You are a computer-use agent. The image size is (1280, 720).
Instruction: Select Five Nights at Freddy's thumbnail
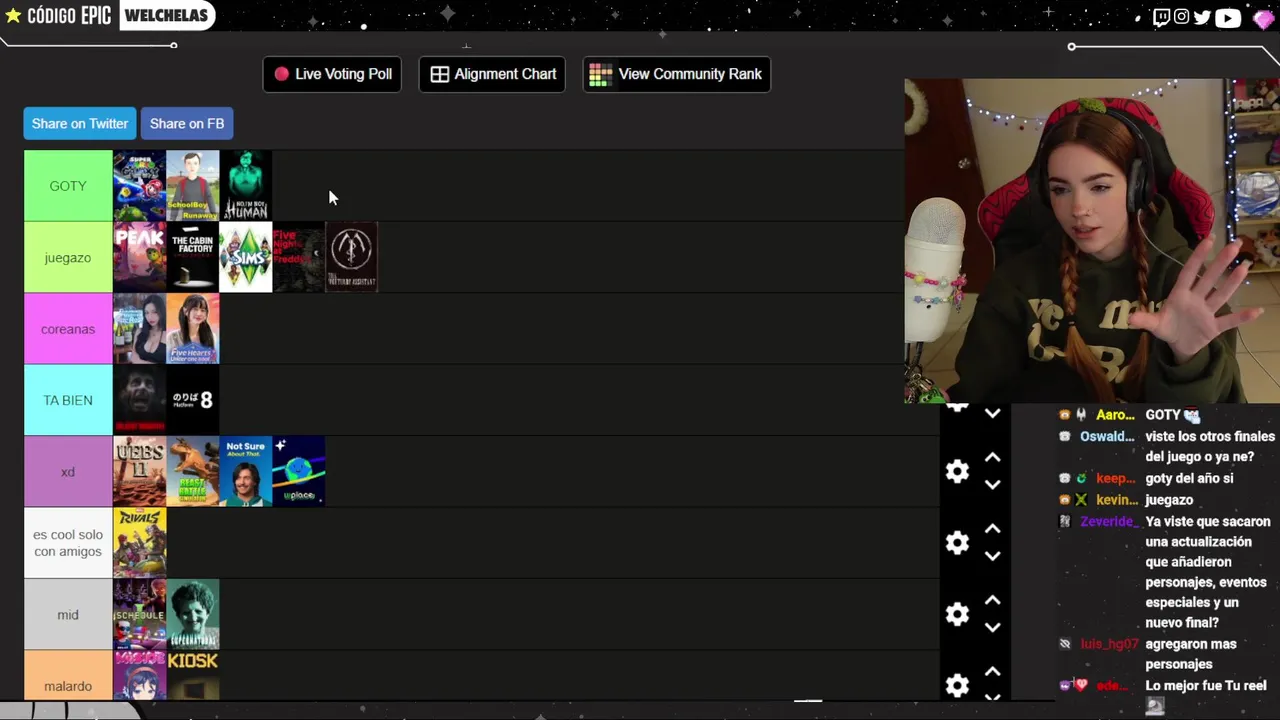[298, 257]
